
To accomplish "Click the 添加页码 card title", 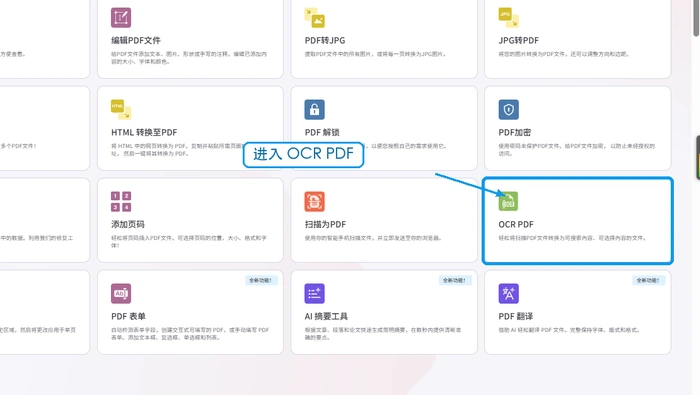I will pyautogui.click(x=128, y=224).
